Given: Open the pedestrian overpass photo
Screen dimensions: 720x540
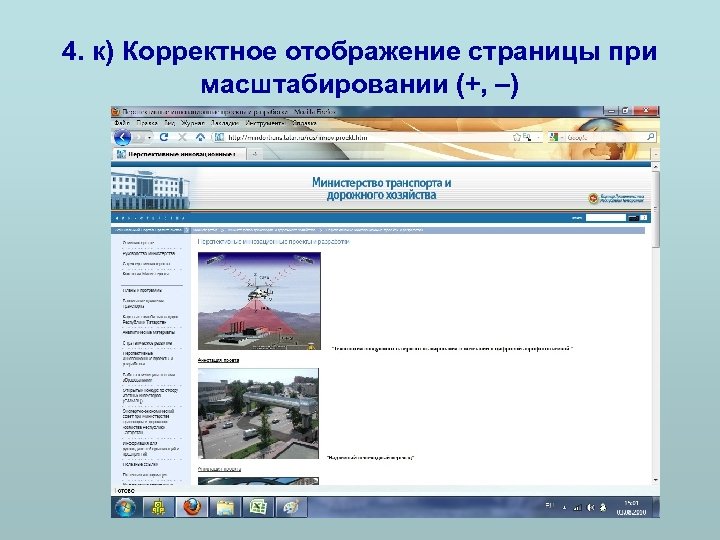Looking at the screenshot, I should point(258,413).
